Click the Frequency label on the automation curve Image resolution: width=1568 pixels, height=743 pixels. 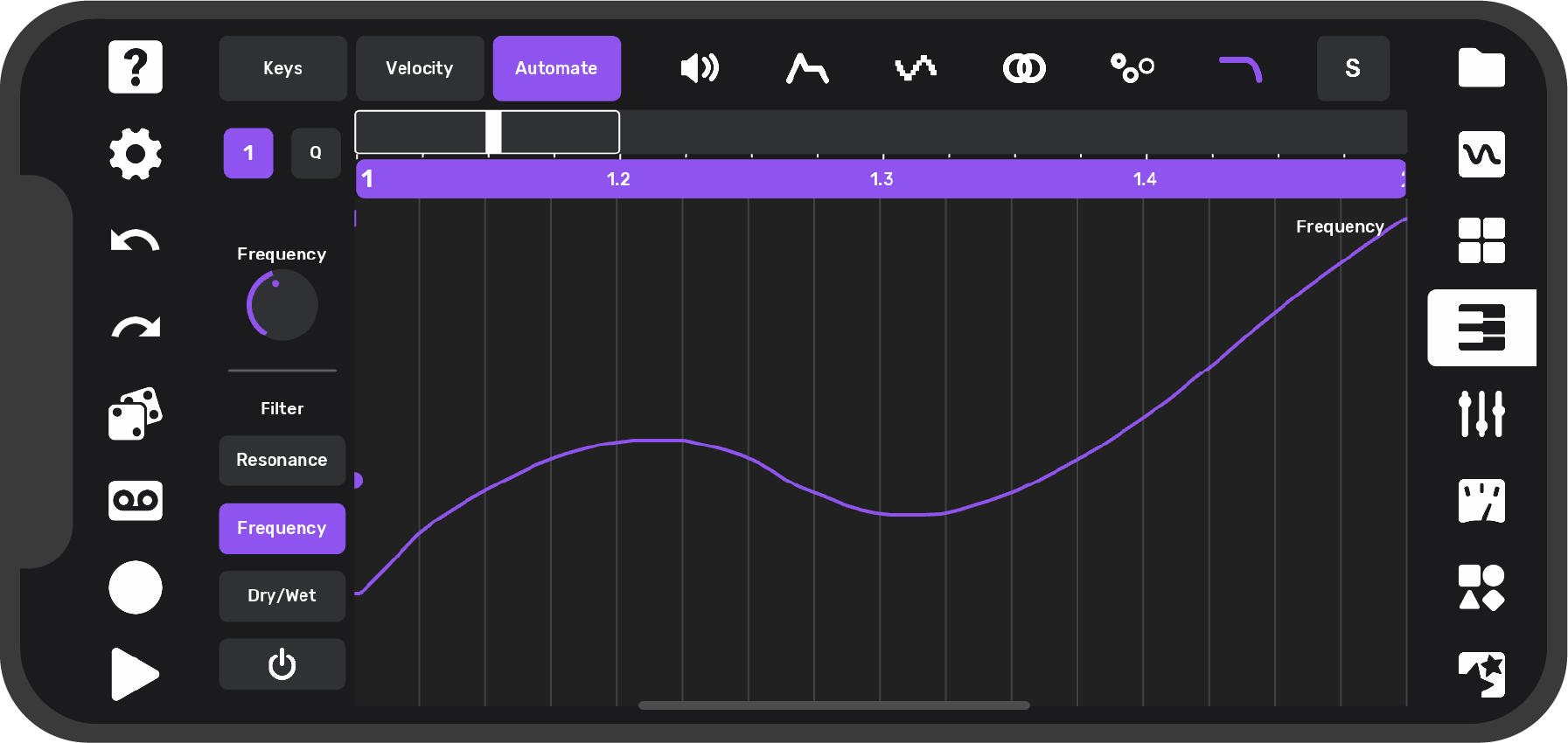1340,227
